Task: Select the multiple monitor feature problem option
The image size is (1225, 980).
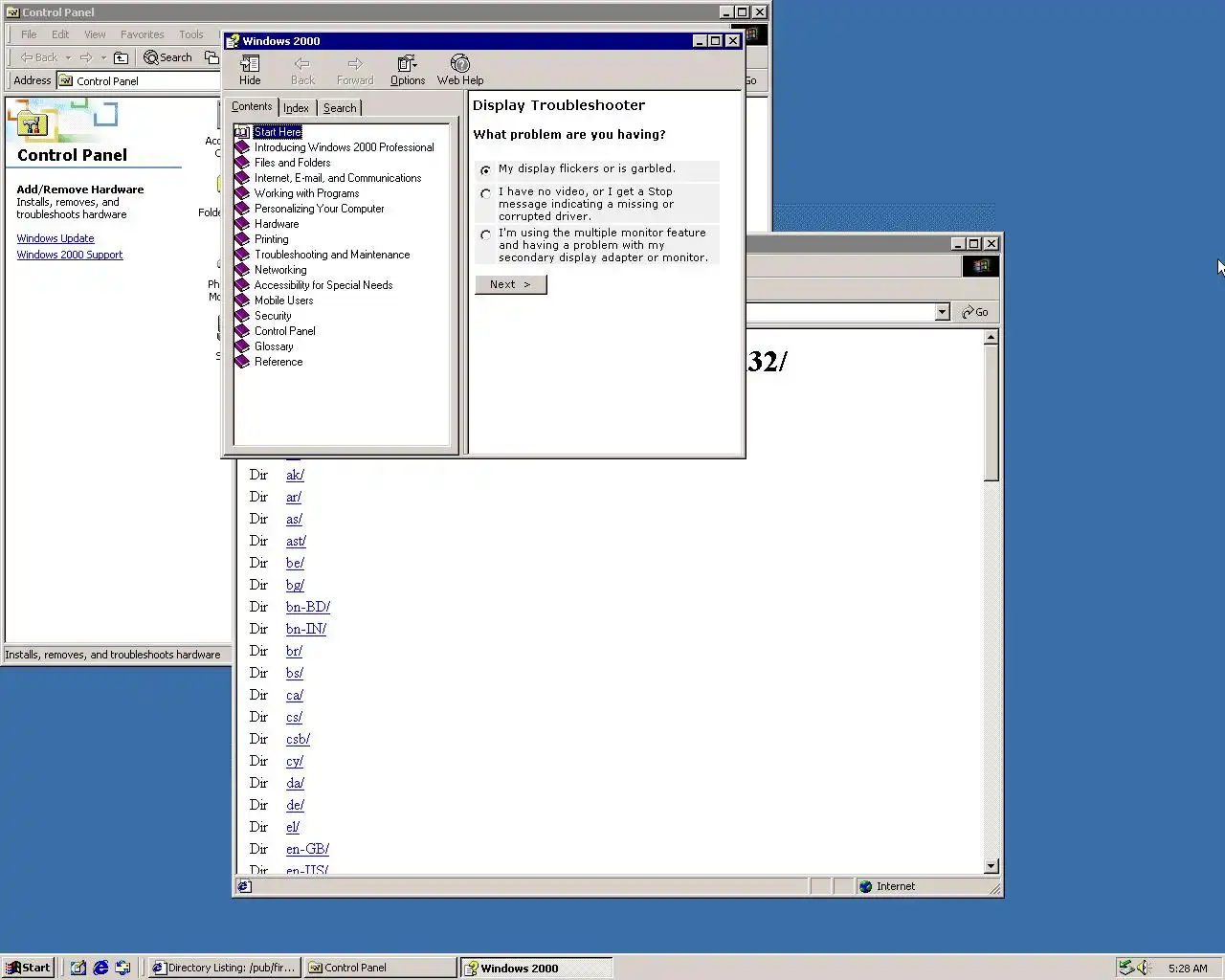Action: pos(486,234)
